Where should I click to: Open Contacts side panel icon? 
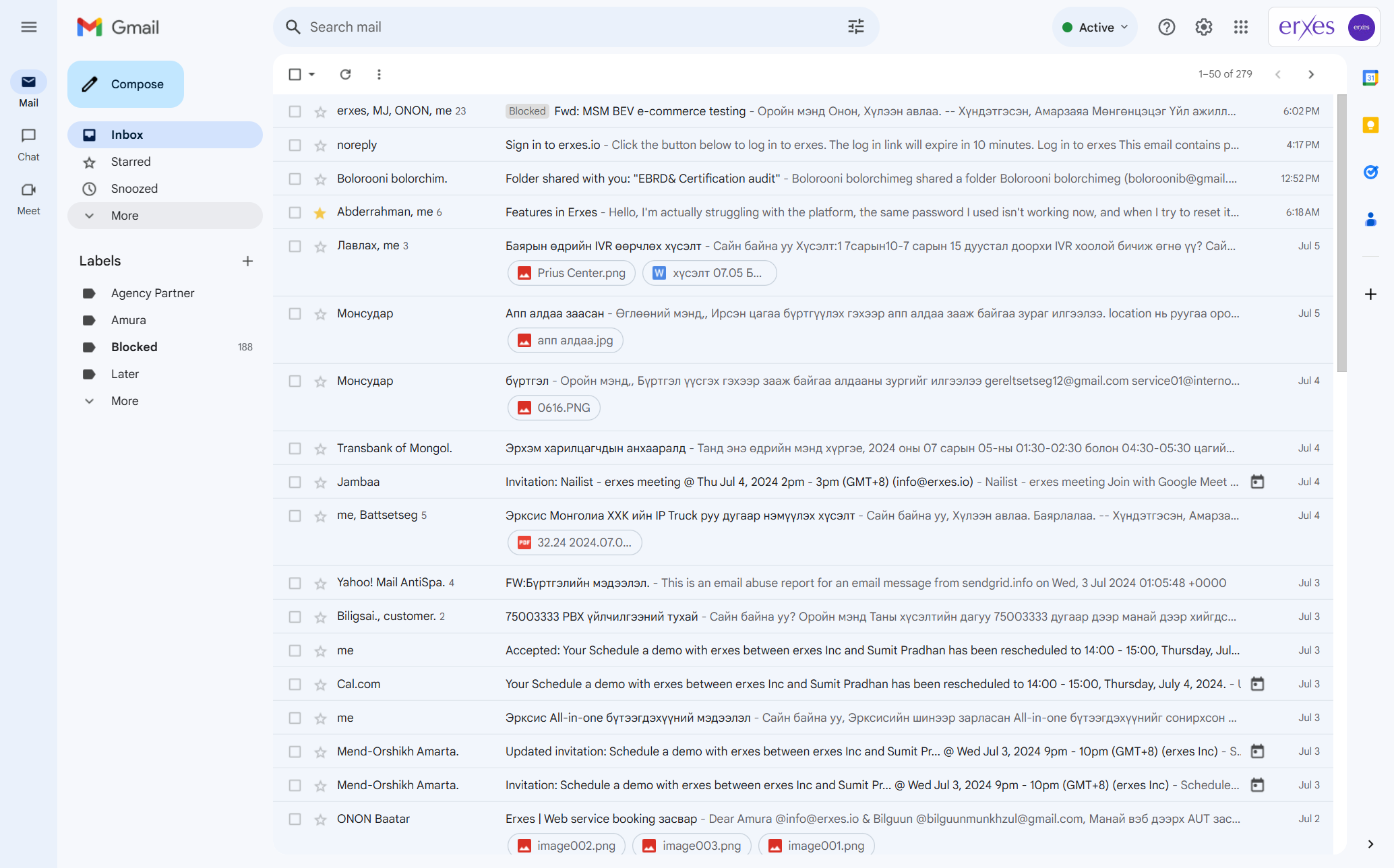(1370, 220)
